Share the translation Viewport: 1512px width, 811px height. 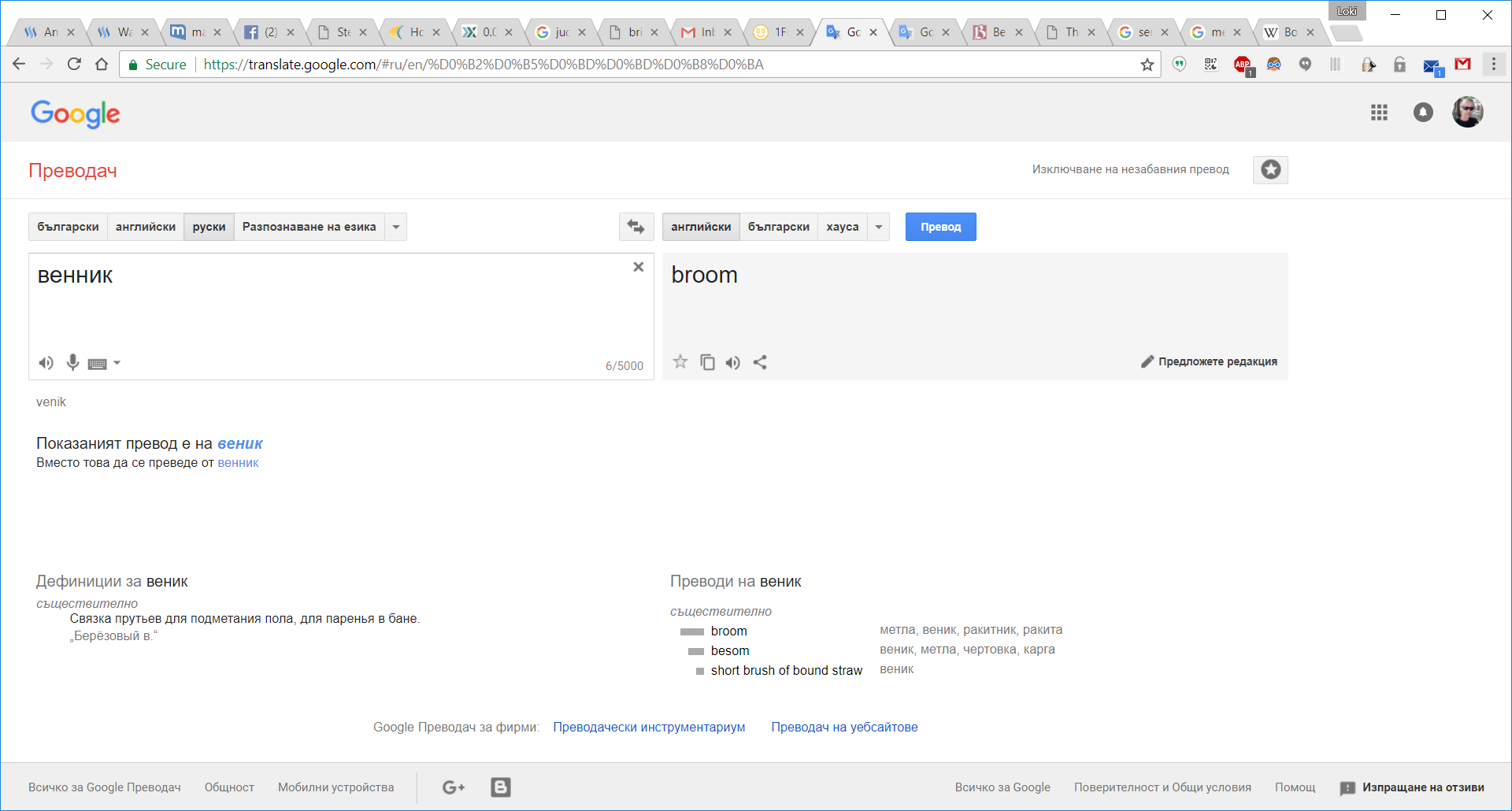point(760,362)
